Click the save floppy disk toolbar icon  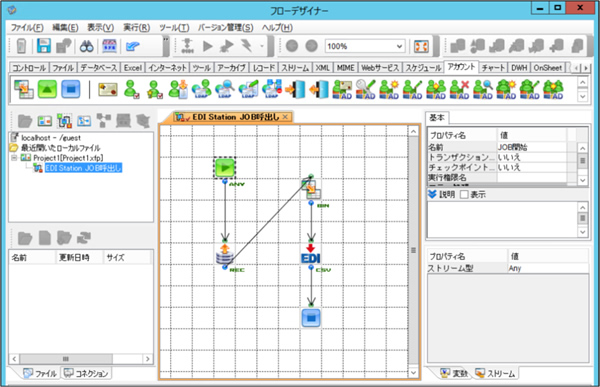tap(44, 46)
